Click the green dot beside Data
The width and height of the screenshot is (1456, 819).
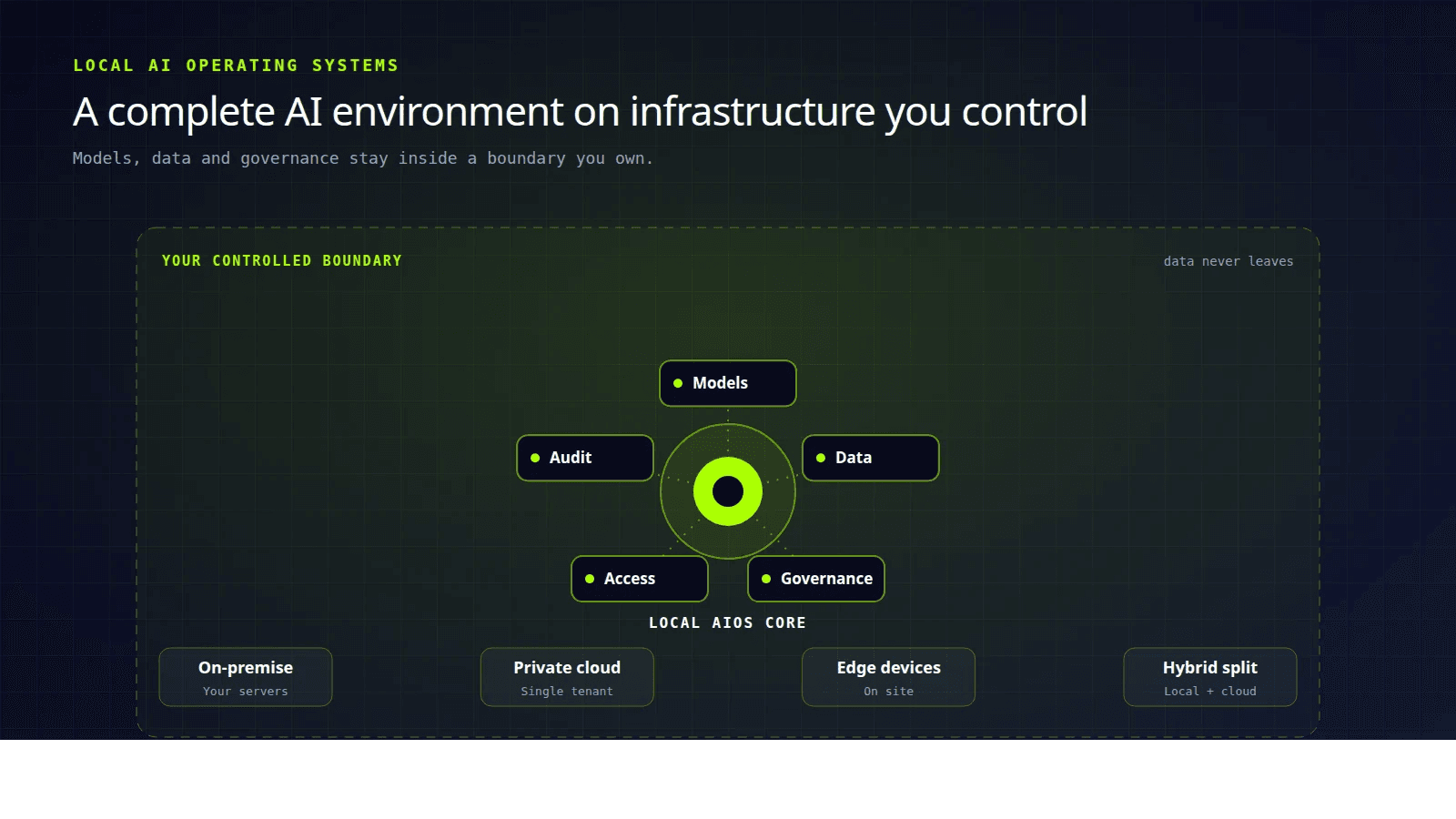[x=821, y=458]
